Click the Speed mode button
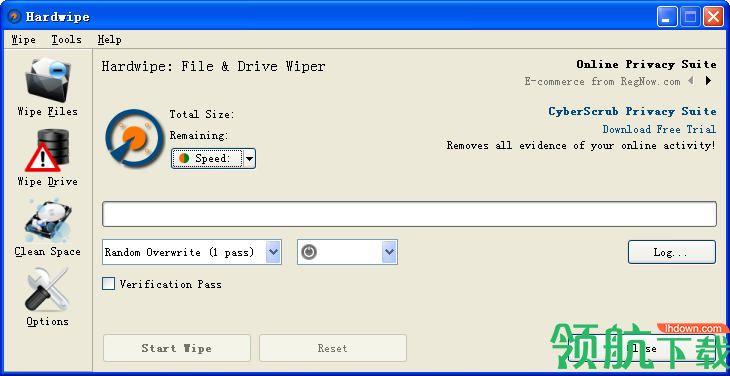Viewport: 730px width, 376px height. (207, 159)
